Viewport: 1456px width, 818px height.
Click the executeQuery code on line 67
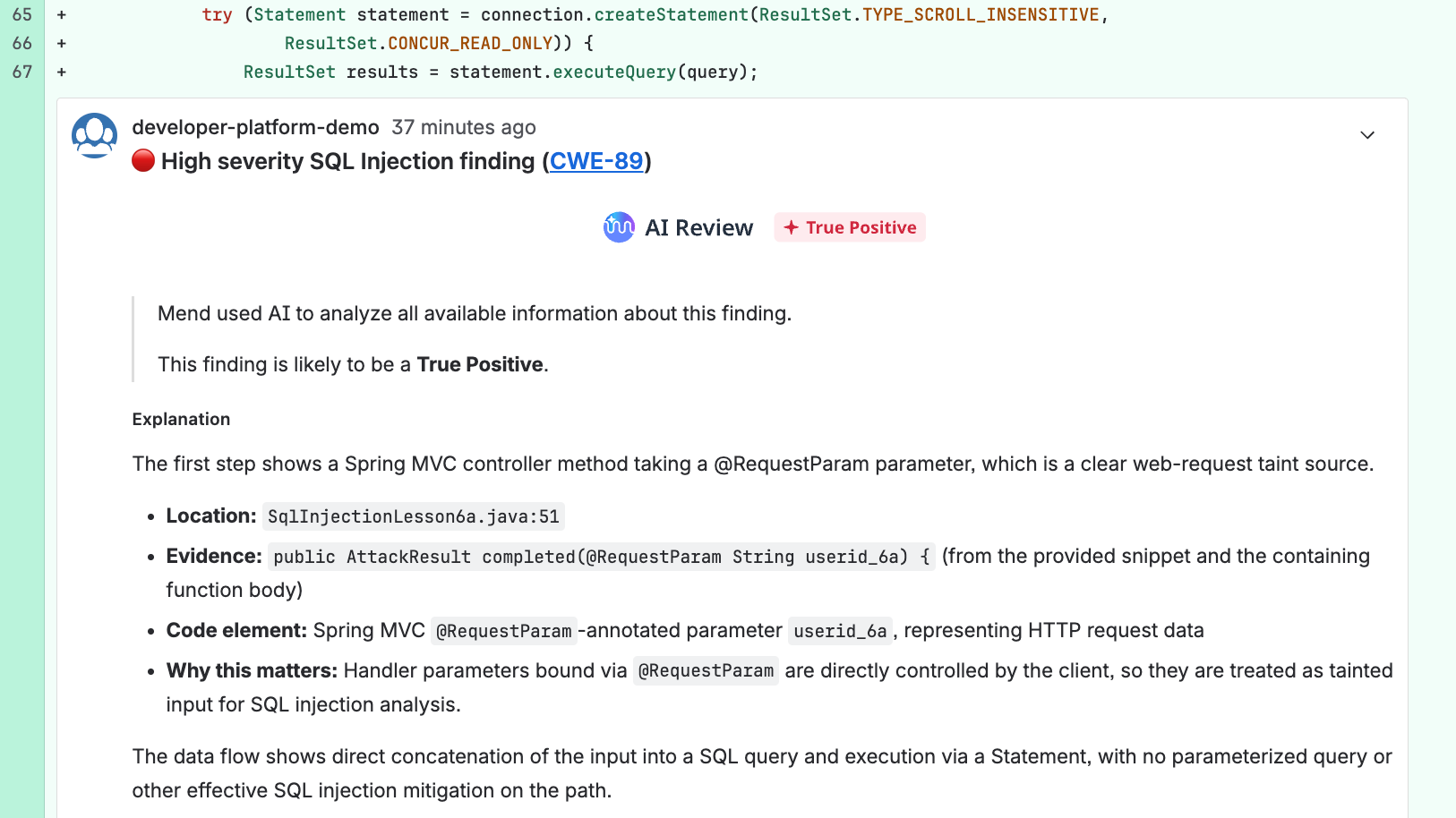(x=614, y=72)
